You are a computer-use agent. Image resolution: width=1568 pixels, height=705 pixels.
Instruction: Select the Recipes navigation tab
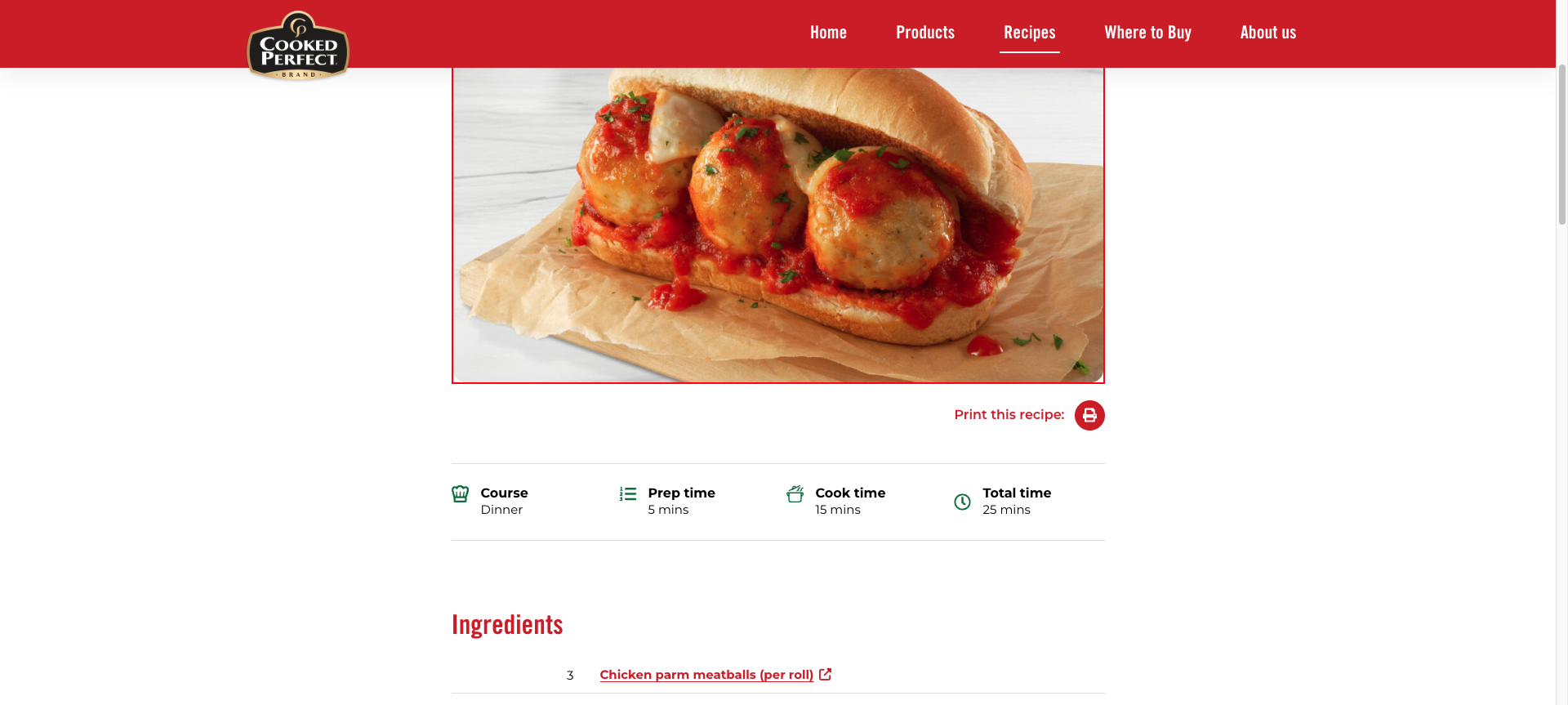pyautogui.click(x=1030, y=33)
